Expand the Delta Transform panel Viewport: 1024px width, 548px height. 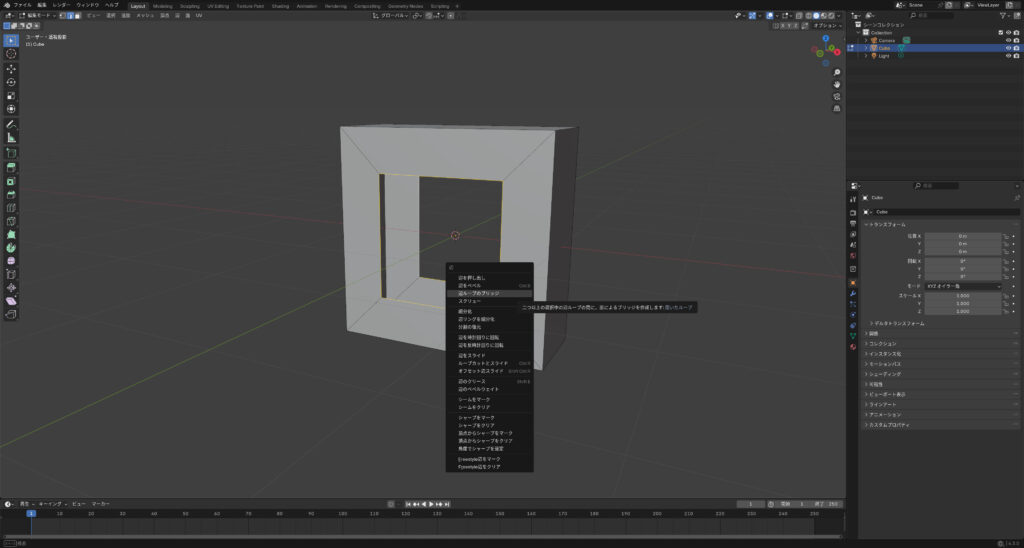897,323
